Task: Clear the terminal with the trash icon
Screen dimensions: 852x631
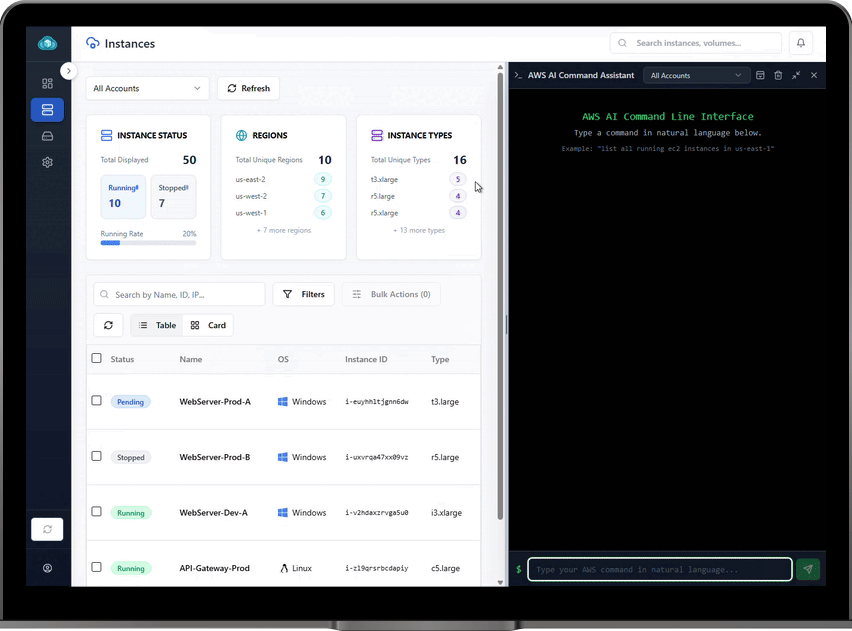Action: [x=778, y=76]
